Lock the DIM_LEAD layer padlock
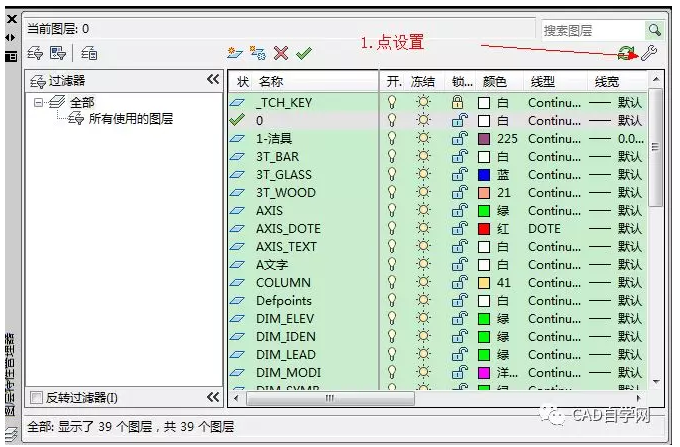The image size is (680, 447). pyautogui.click(x=459, y=354)
